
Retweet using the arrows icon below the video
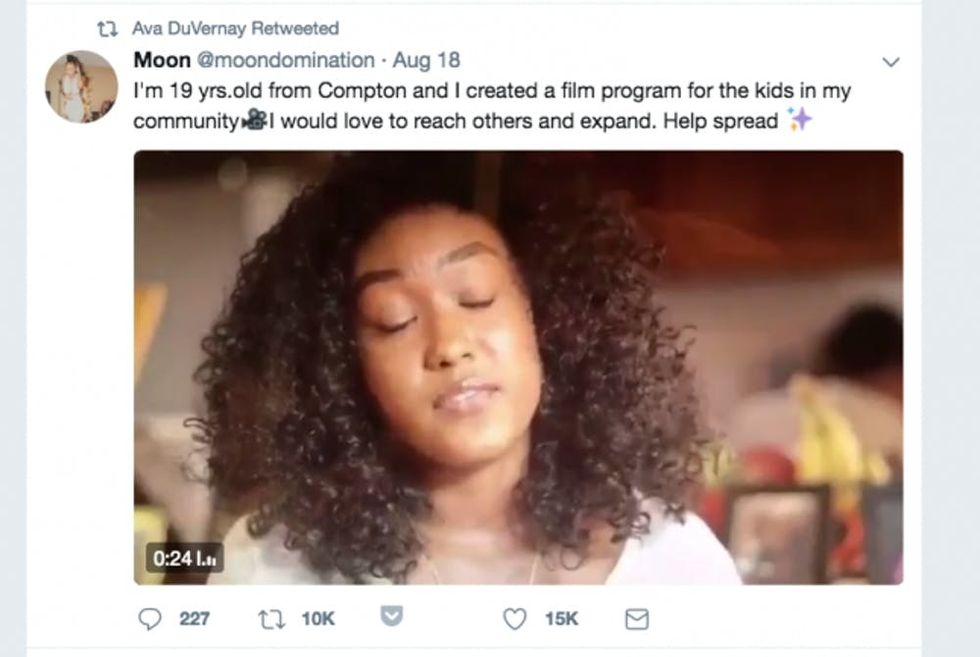click(272, 619)
